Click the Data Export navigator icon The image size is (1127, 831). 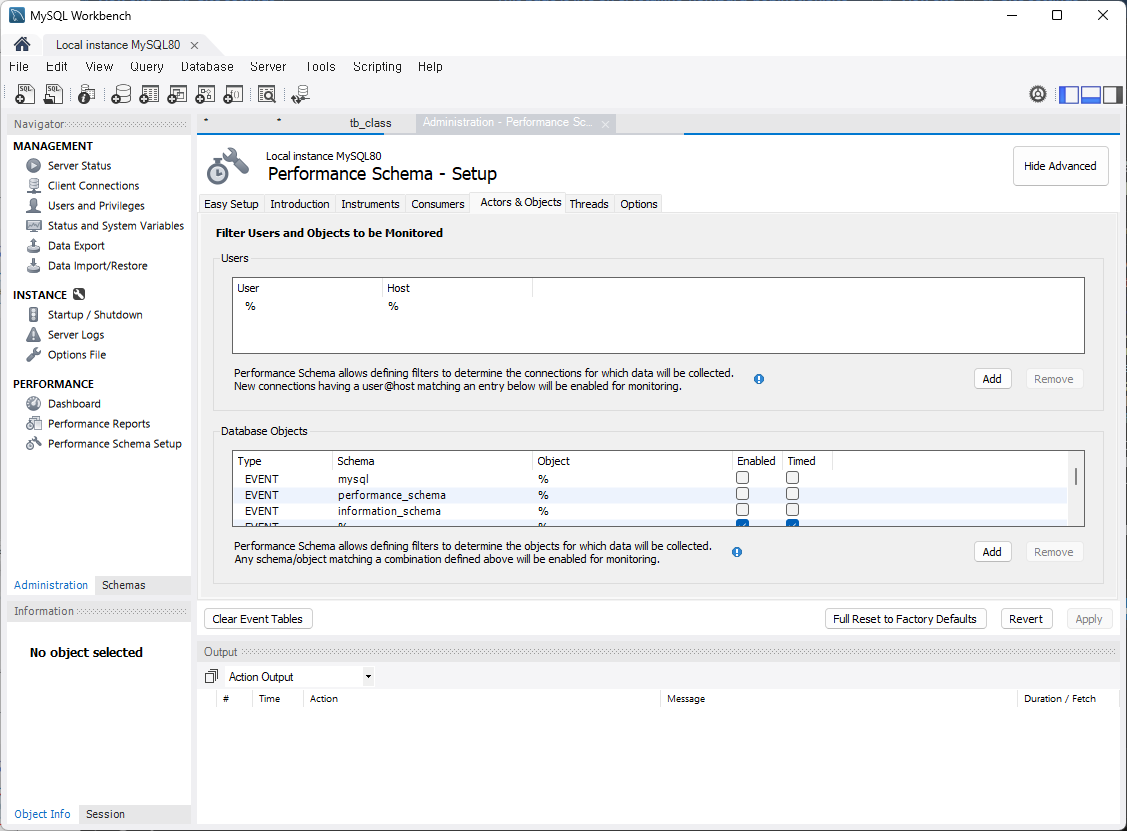[34, 246]
